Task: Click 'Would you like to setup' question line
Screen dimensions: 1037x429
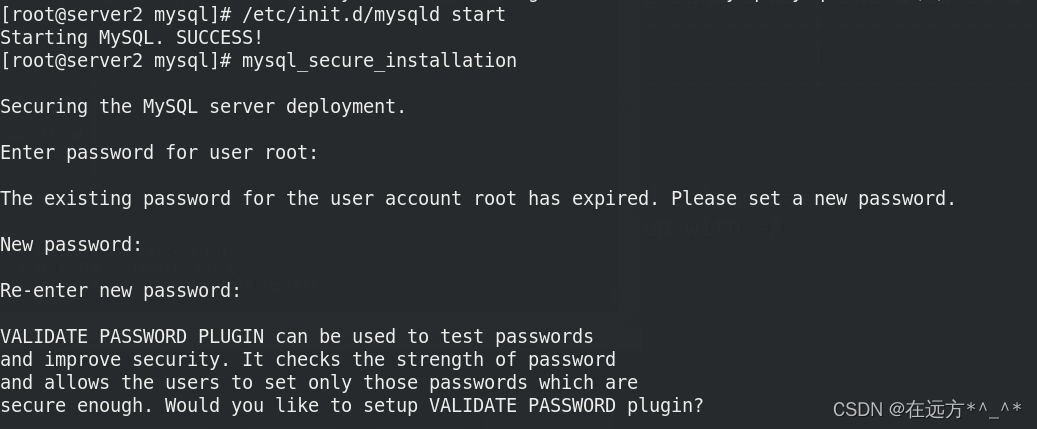Action: pyautogui.click(x=352, y=407)
